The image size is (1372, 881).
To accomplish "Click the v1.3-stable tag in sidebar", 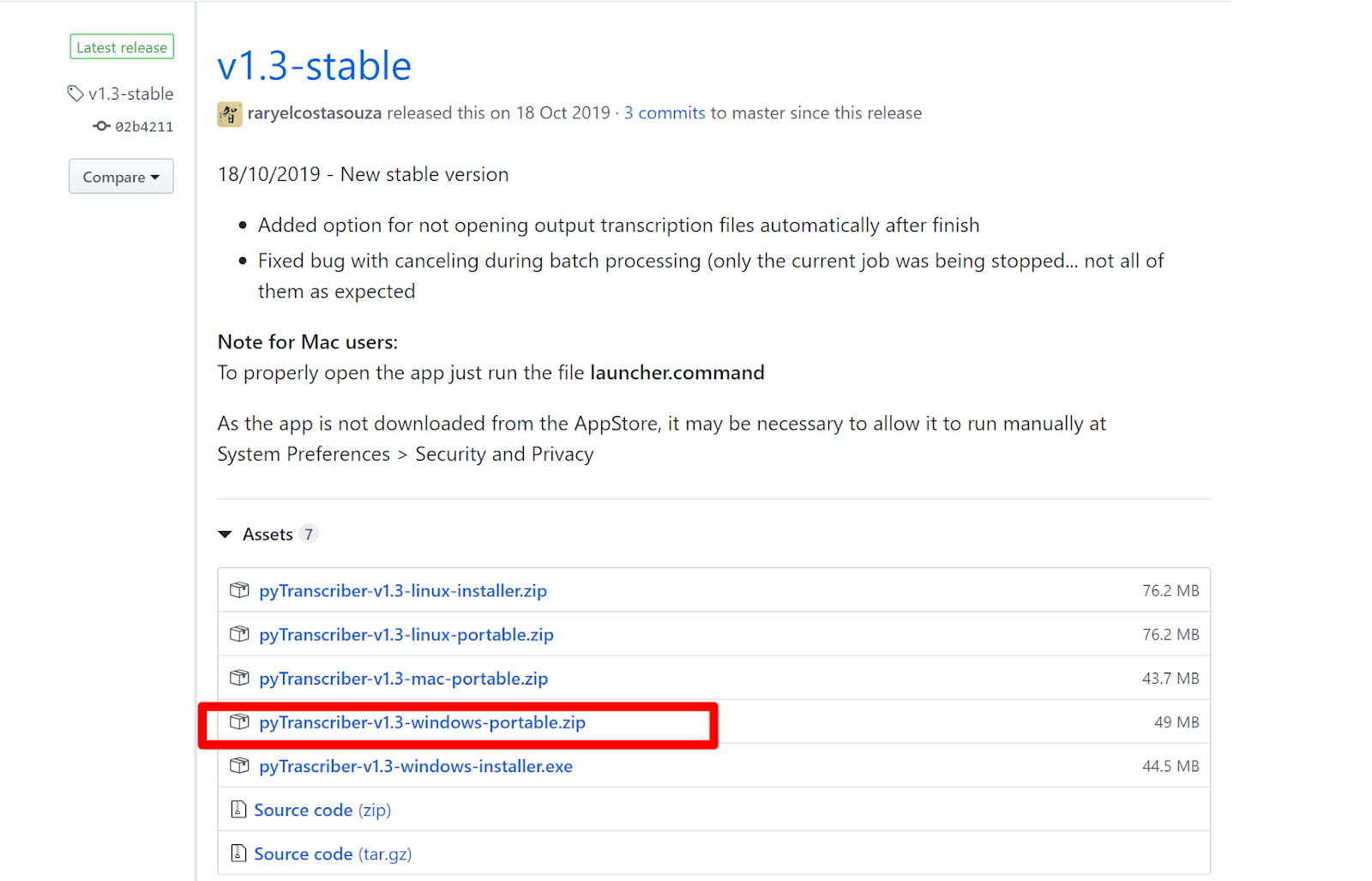I will click(131, 94).
